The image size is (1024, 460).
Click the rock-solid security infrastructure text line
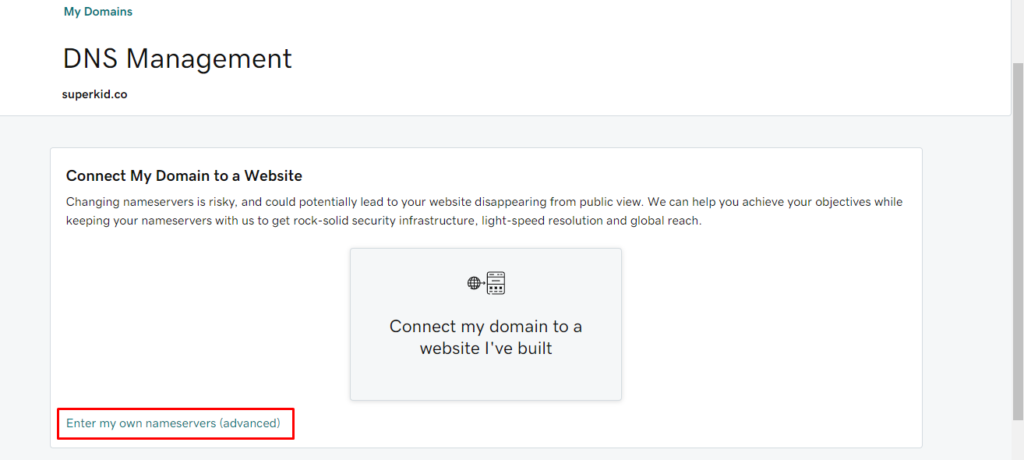384,221
